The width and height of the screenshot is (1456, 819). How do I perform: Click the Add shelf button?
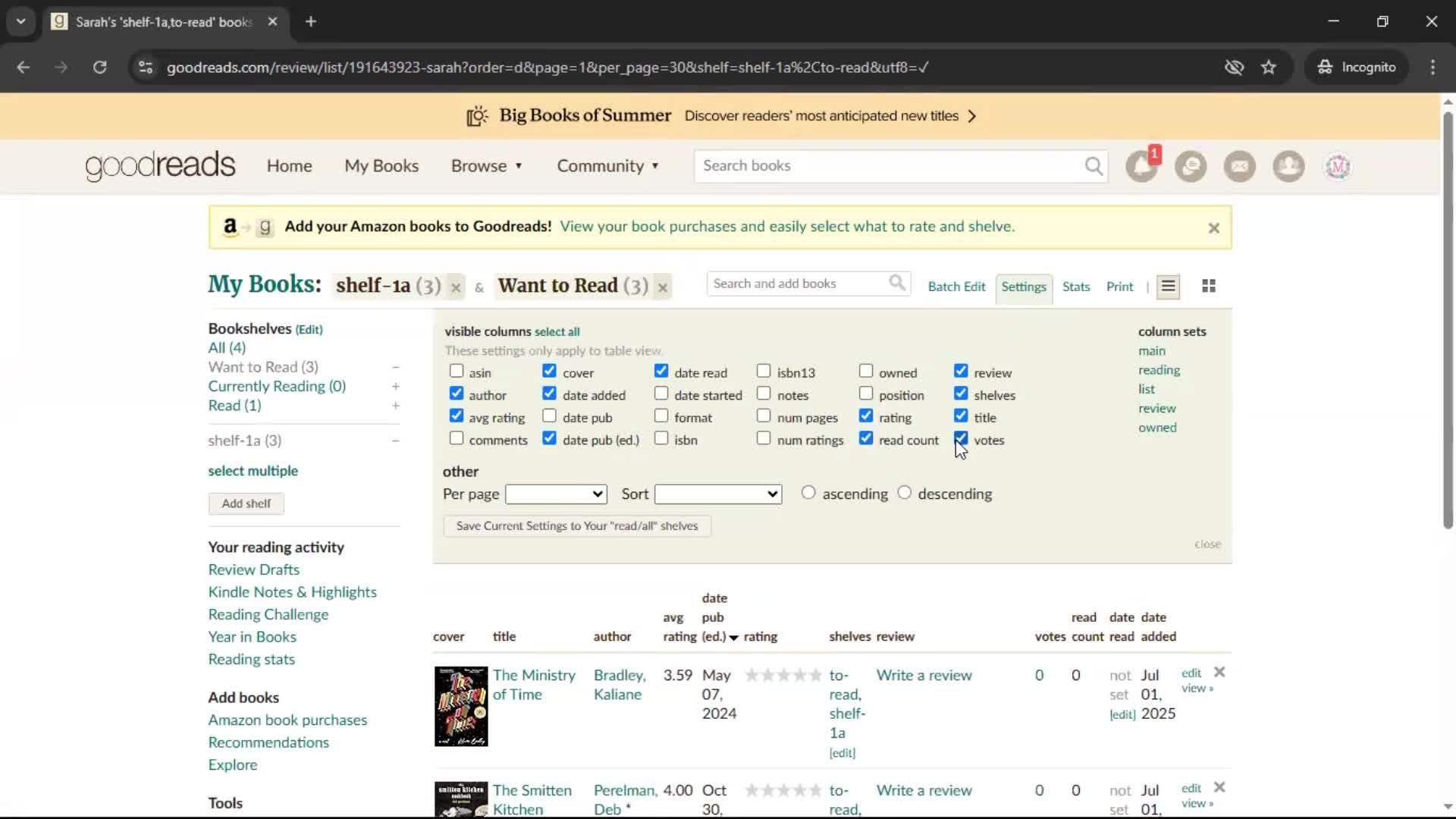[x=246, y=504]
